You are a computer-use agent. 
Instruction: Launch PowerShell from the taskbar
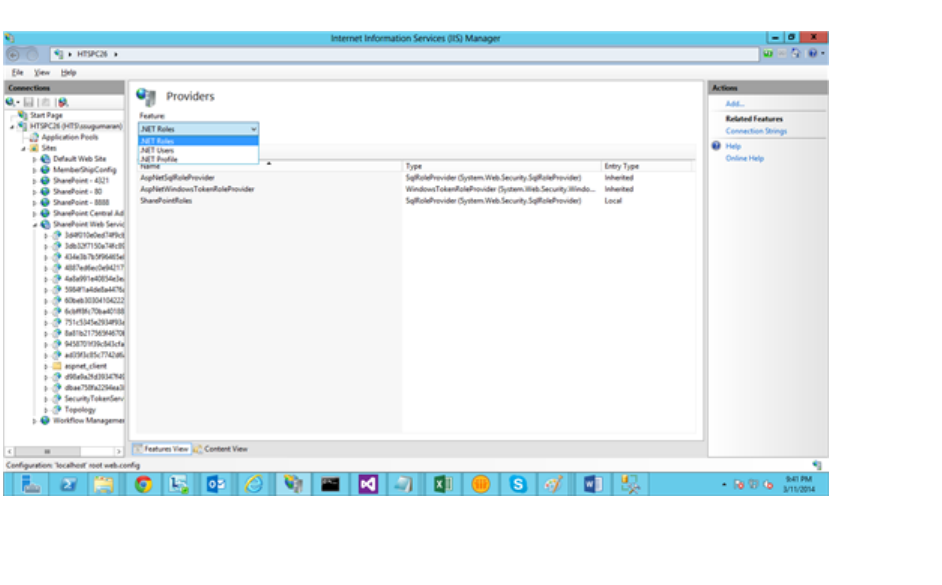[68, 484]
